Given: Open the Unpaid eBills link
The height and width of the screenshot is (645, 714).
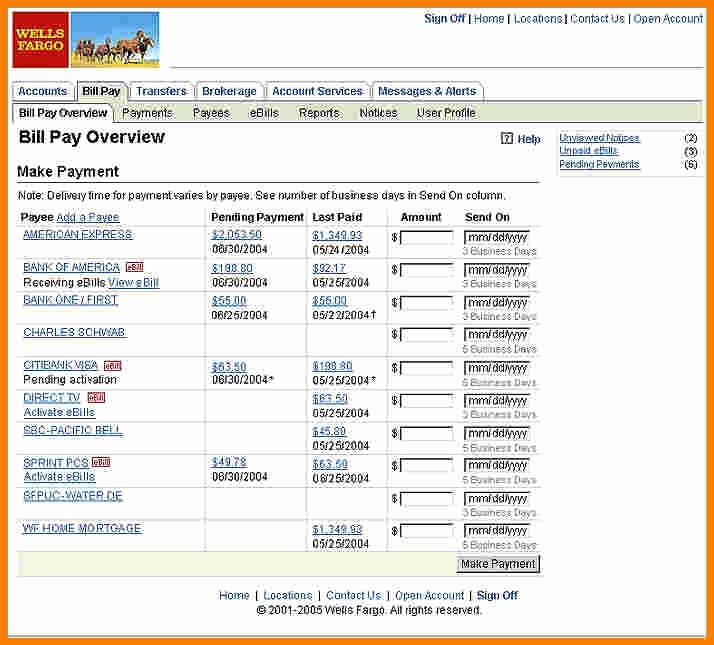Looking at the screenshot, I should 588,151.
